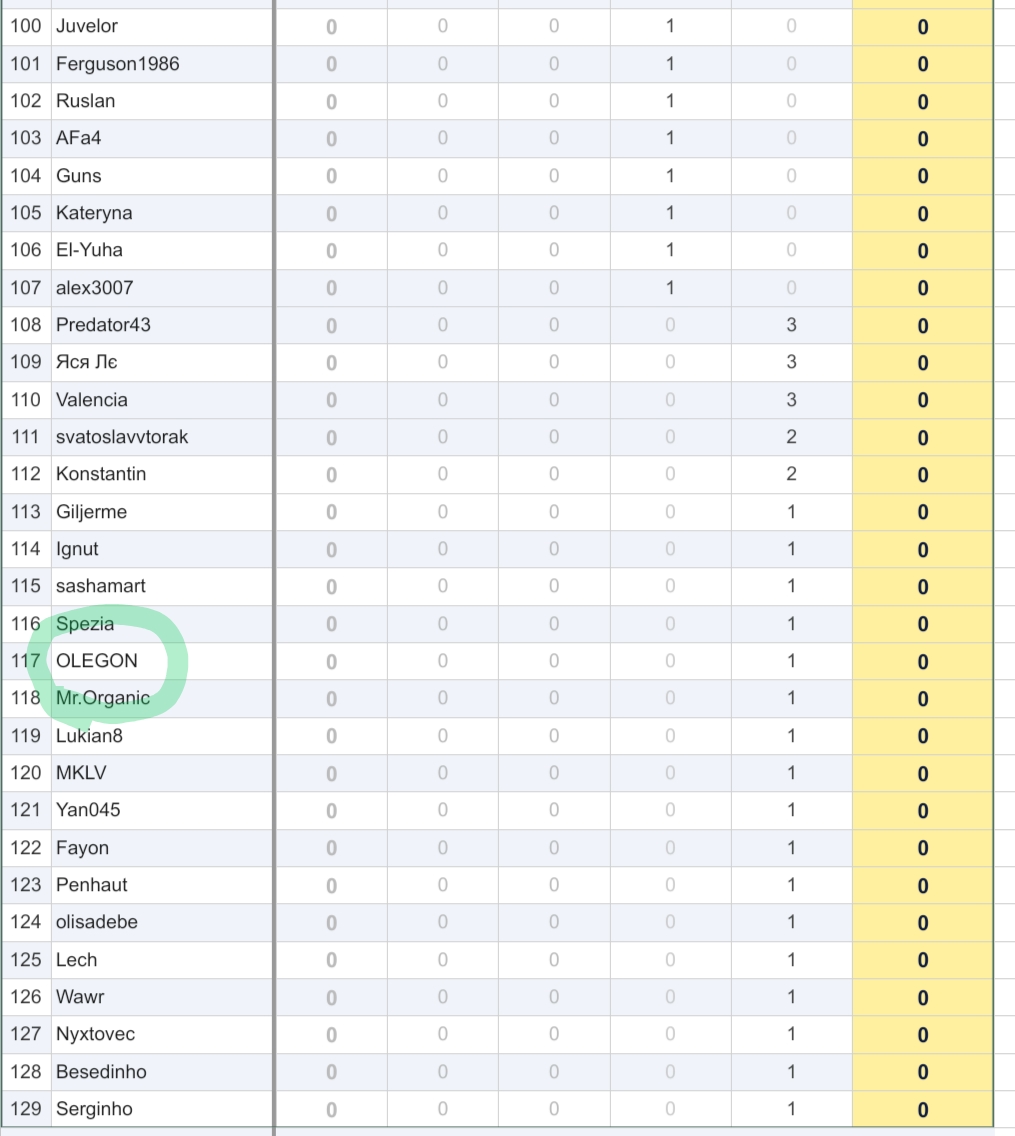
Task: Select the Besedinho name cell
Action: tap(101, 1072)
